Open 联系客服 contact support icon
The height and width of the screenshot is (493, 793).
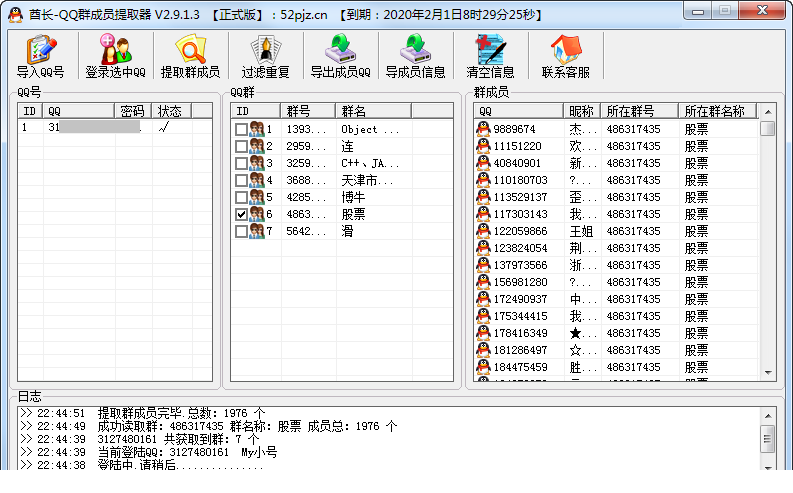[x=565, y=56]
